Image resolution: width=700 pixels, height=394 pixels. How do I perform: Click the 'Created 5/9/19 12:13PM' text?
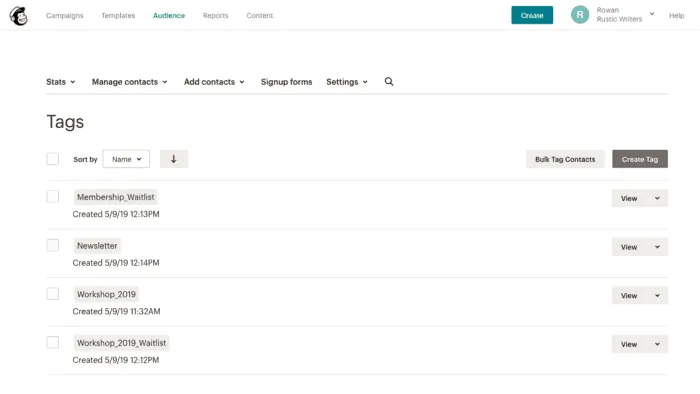(116, 214)
